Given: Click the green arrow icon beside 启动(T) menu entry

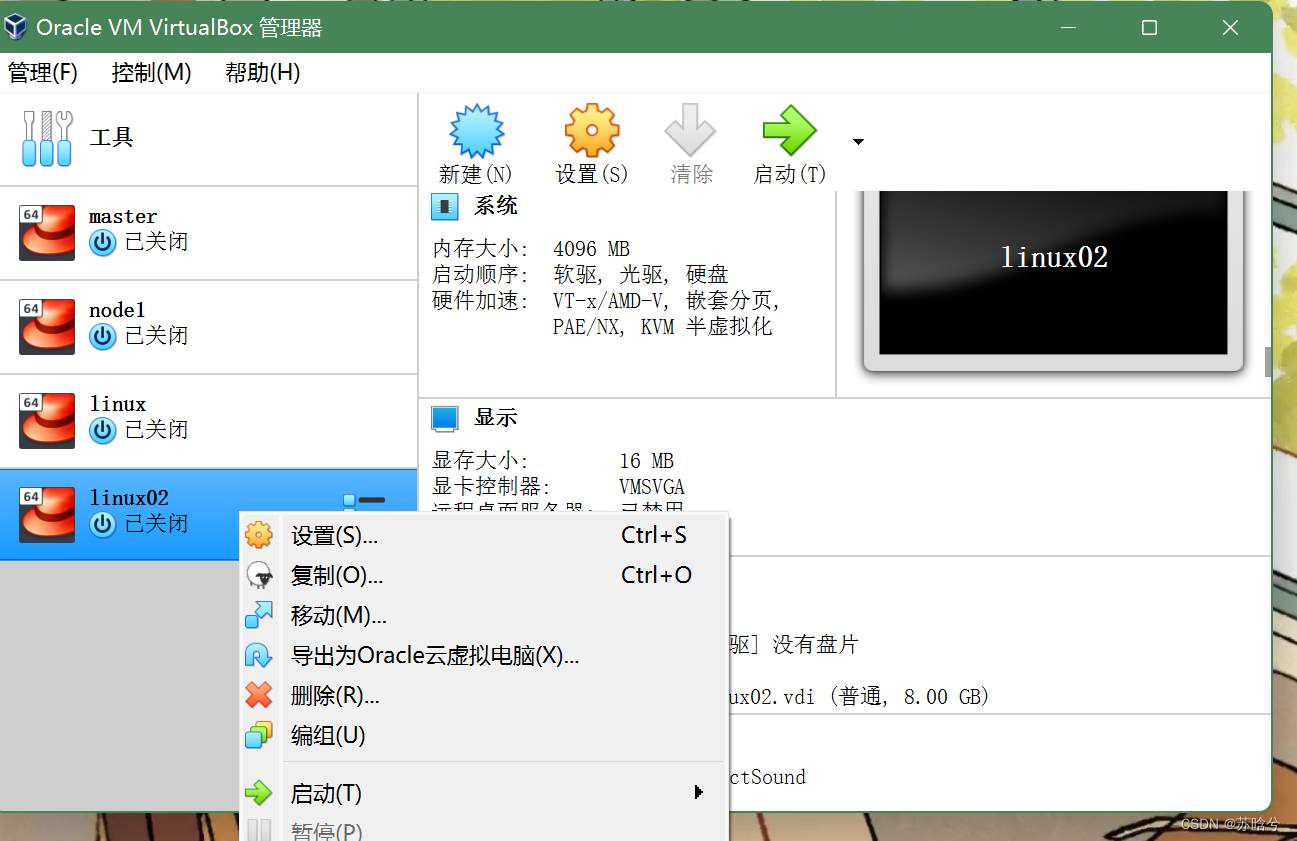Looking at the screenshot, I should coord(259,793).
